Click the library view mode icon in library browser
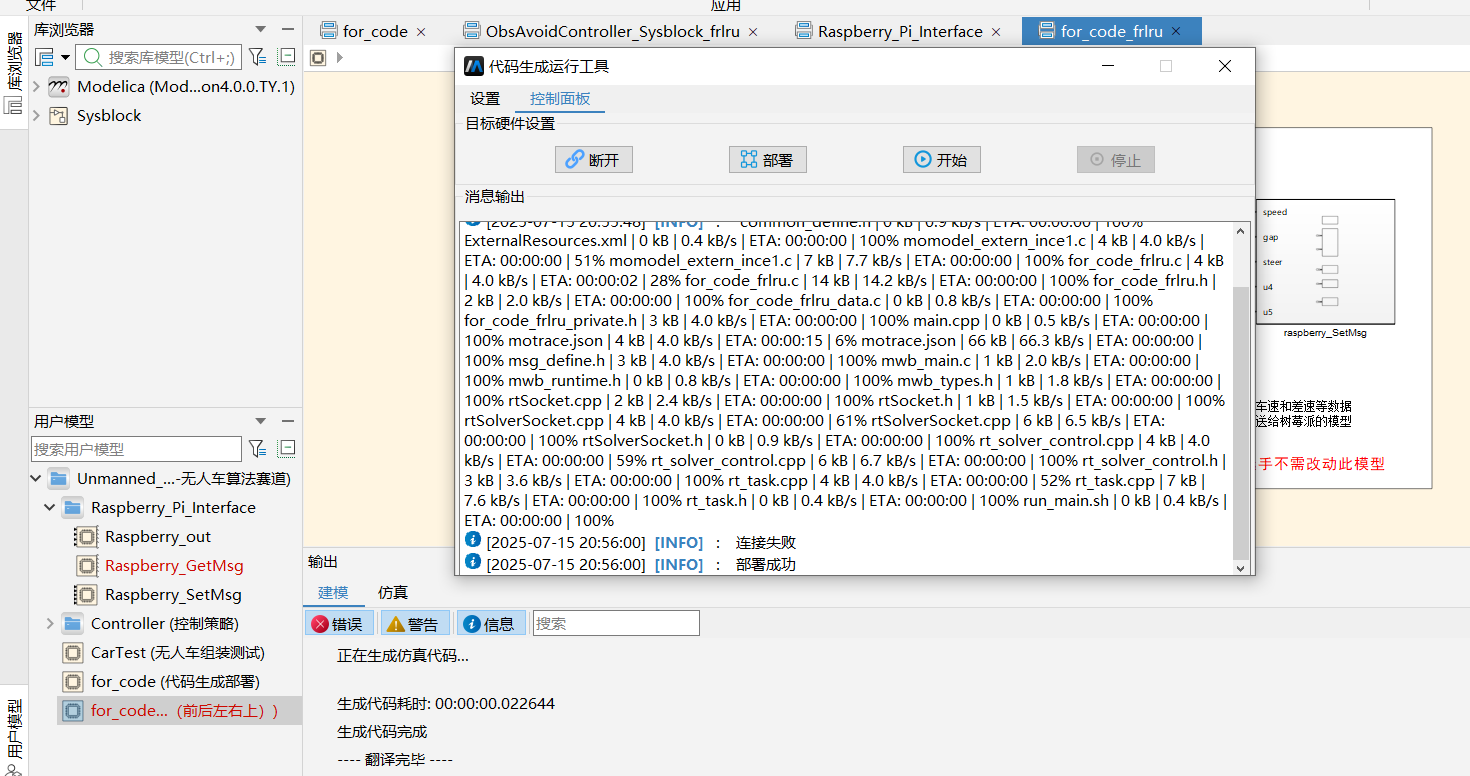The width and height of the screenshot is (1470, 776). [45, 57]
